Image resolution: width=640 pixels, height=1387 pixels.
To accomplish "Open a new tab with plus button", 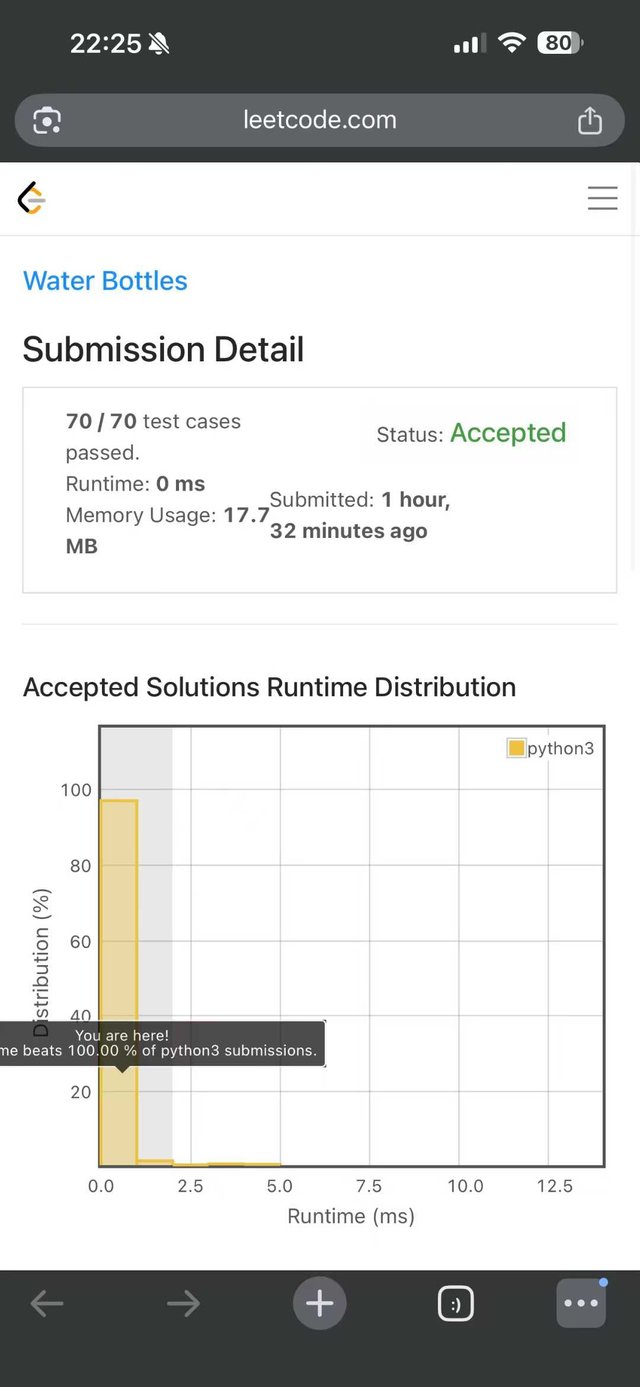I will 320,1303.
